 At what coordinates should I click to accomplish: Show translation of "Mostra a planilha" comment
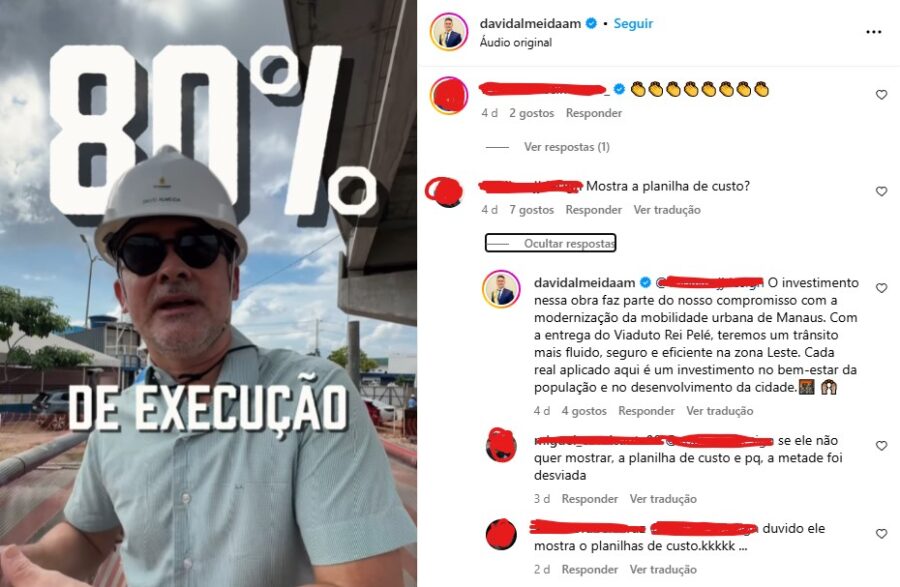[x=667, y=210]
